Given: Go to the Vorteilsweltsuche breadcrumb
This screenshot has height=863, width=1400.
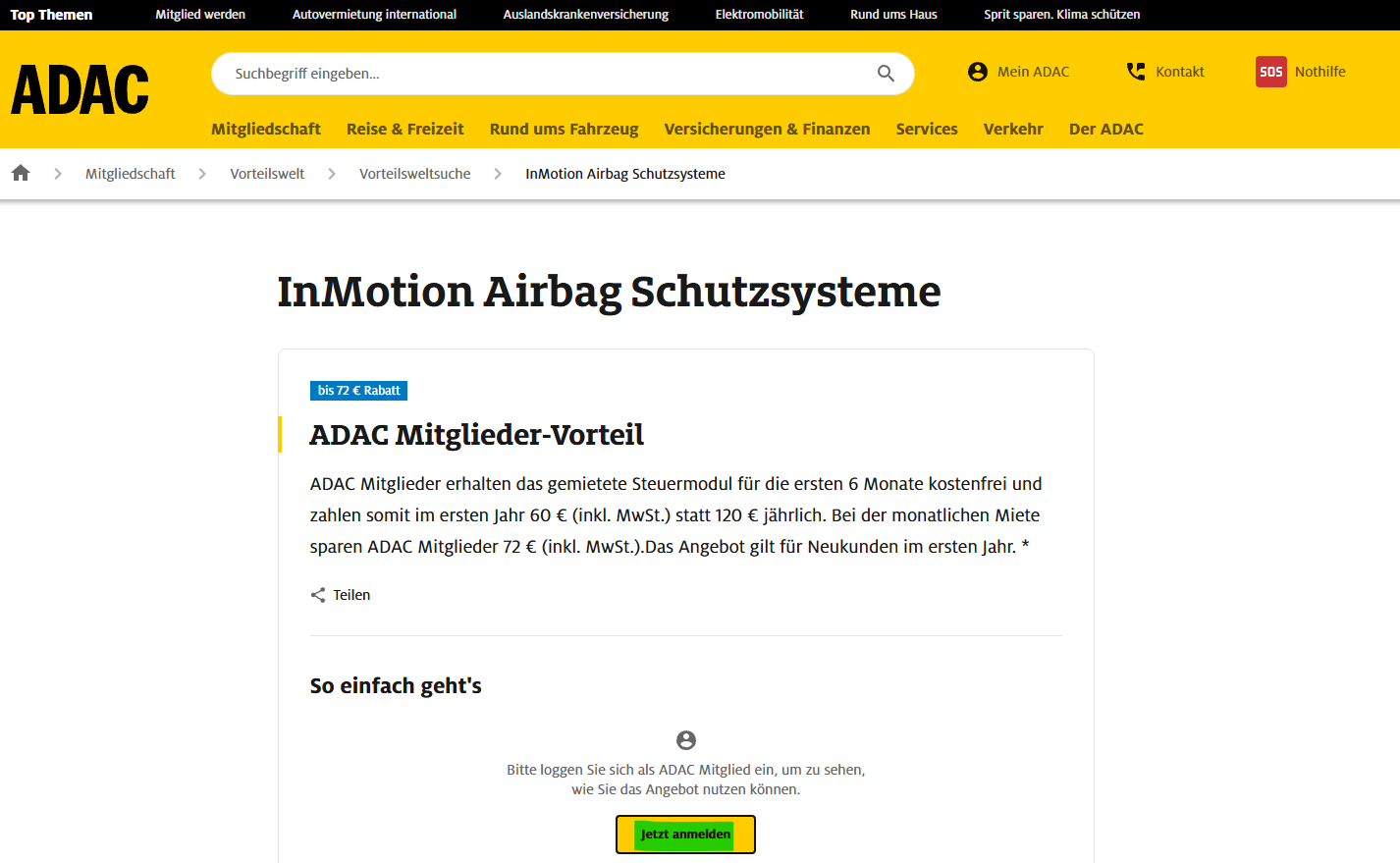Looking at the screenshot, I should [414, 174].
